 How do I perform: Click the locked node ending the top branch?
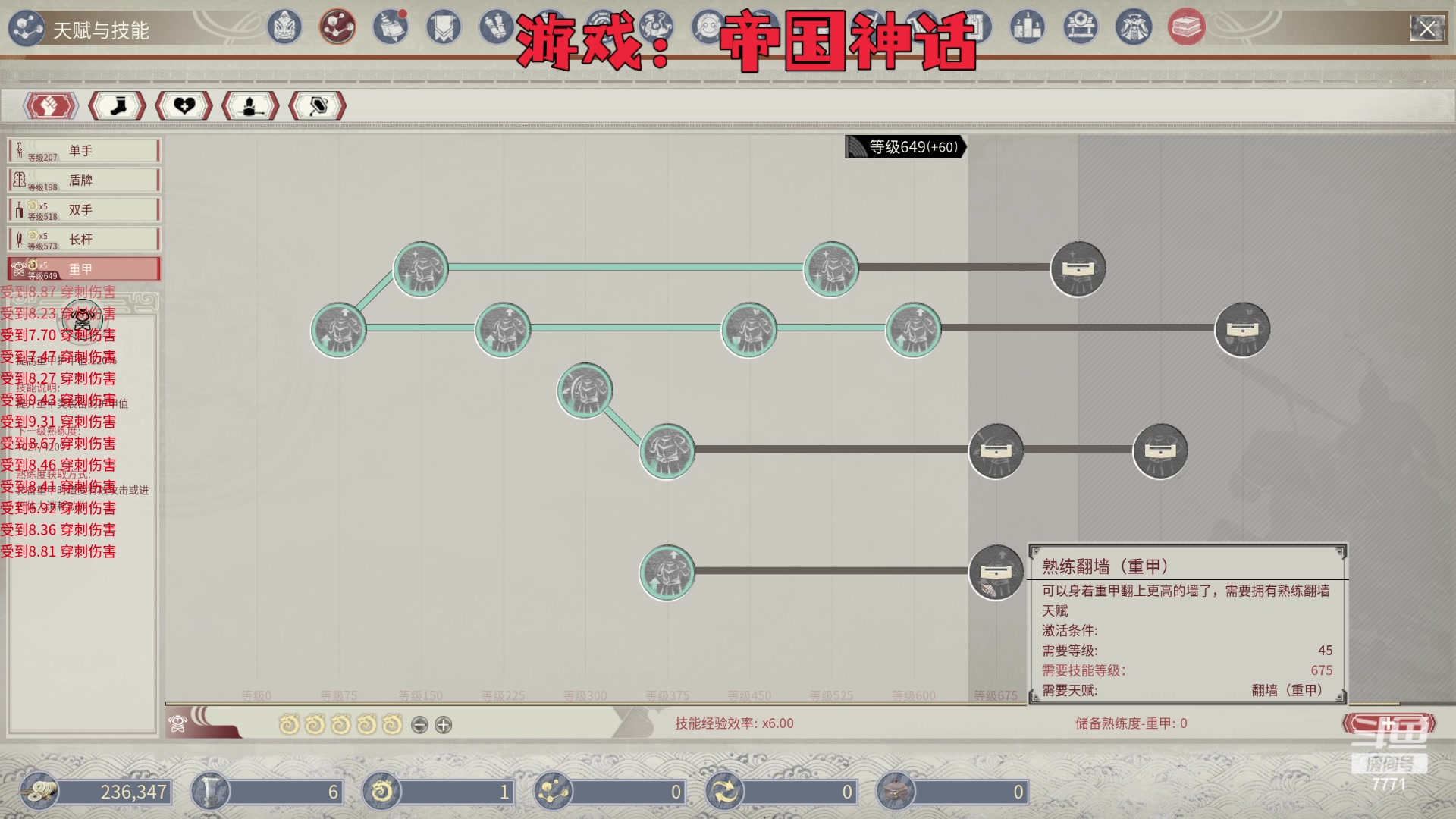pyautogui.click(x=1078, y=269)
